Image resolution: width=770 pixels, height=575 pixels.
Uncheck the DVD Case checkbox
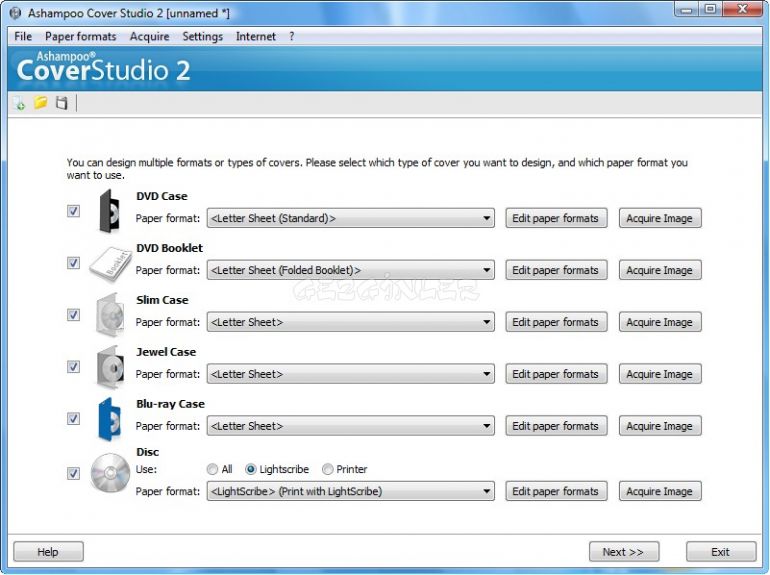click(73, 211)
